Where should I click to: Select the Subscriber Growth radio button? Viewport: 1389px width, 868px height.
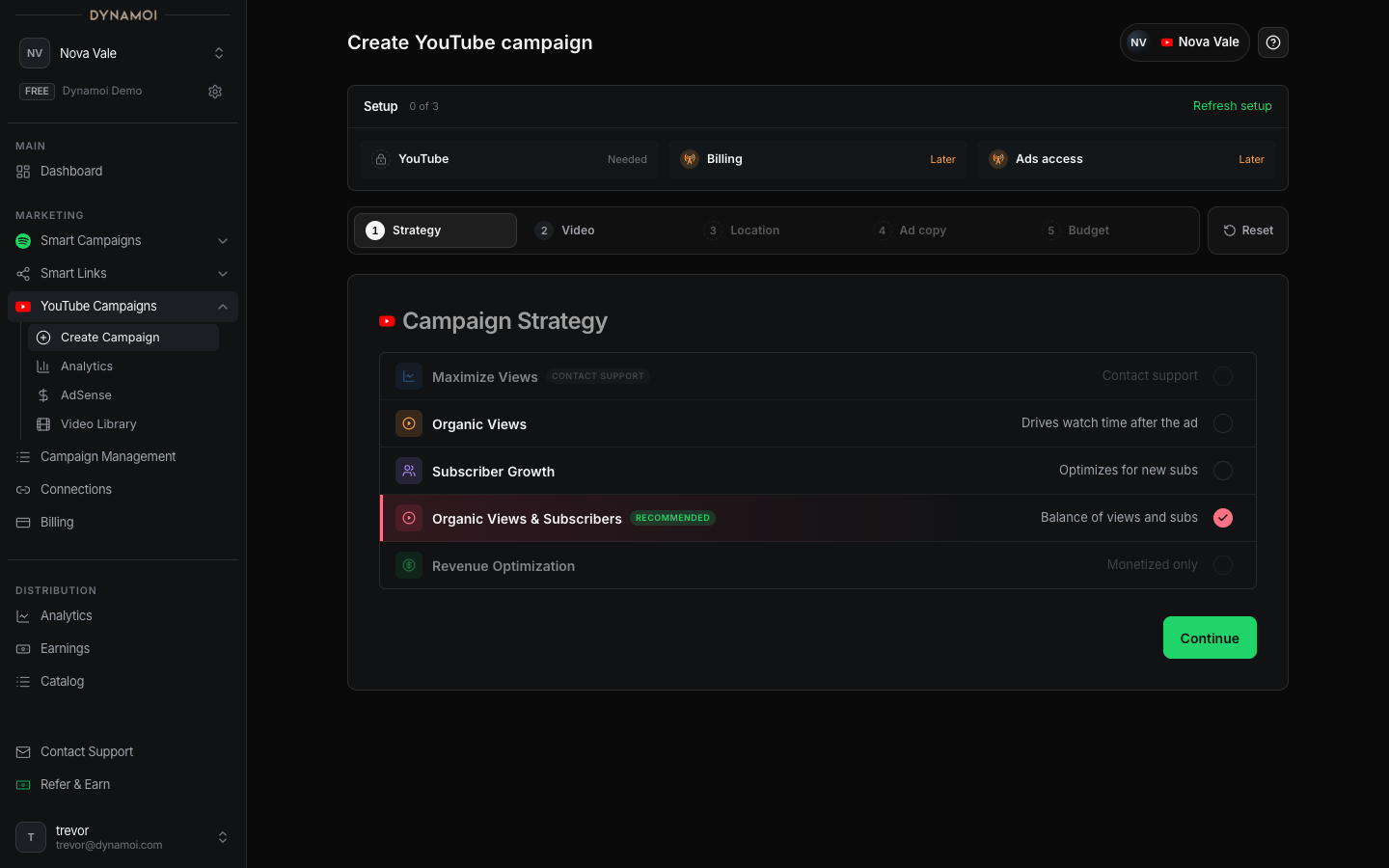pos(1223,471)
